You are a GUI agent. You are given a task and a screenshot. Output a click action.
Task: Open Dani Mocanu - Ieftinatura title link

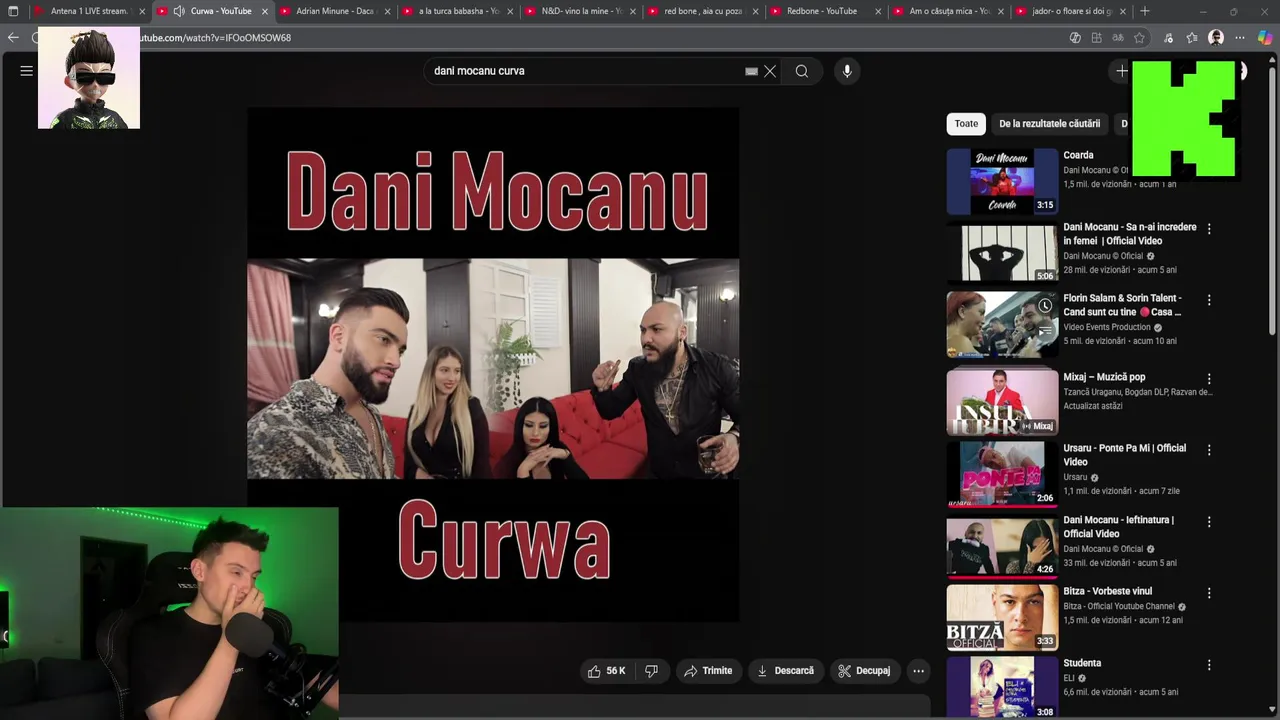point(1118,527)
